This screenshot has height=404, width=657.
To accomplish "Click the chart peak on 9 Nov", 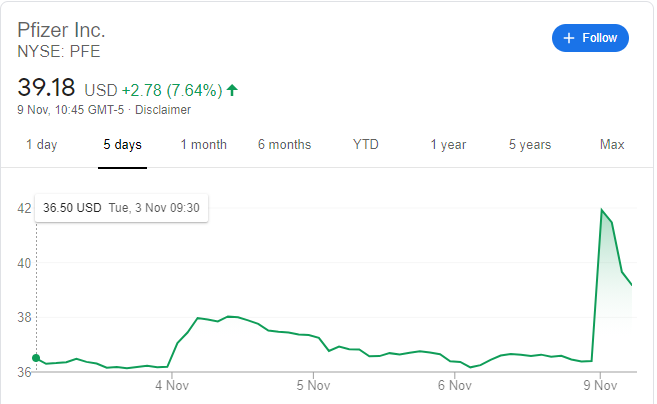I will pos(602,209).
